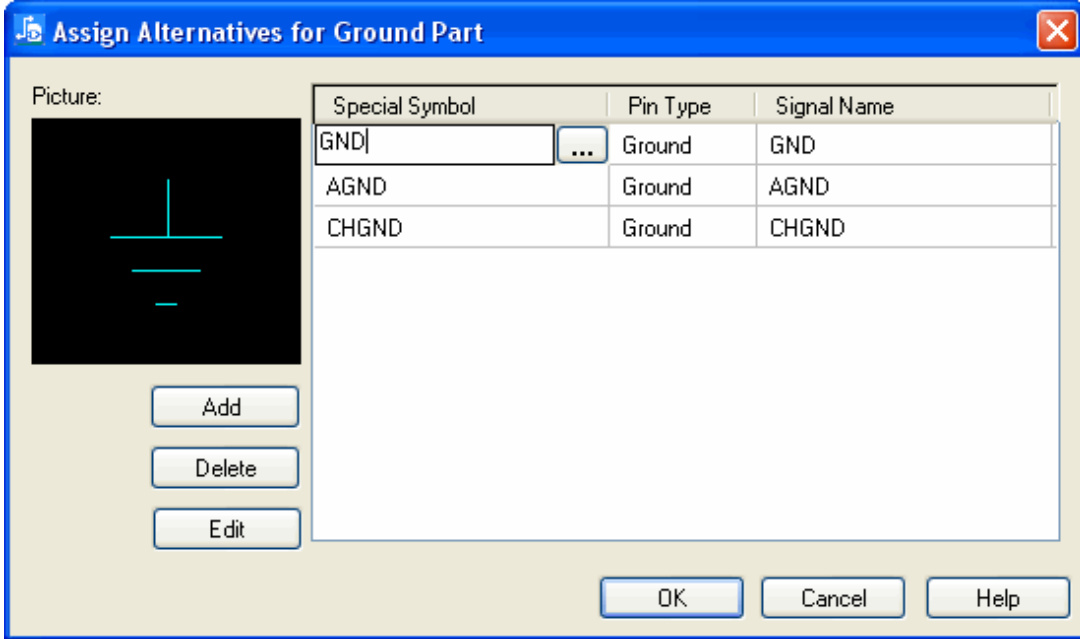
Task: Click the Delete button
Action: (x=225, y=468)
